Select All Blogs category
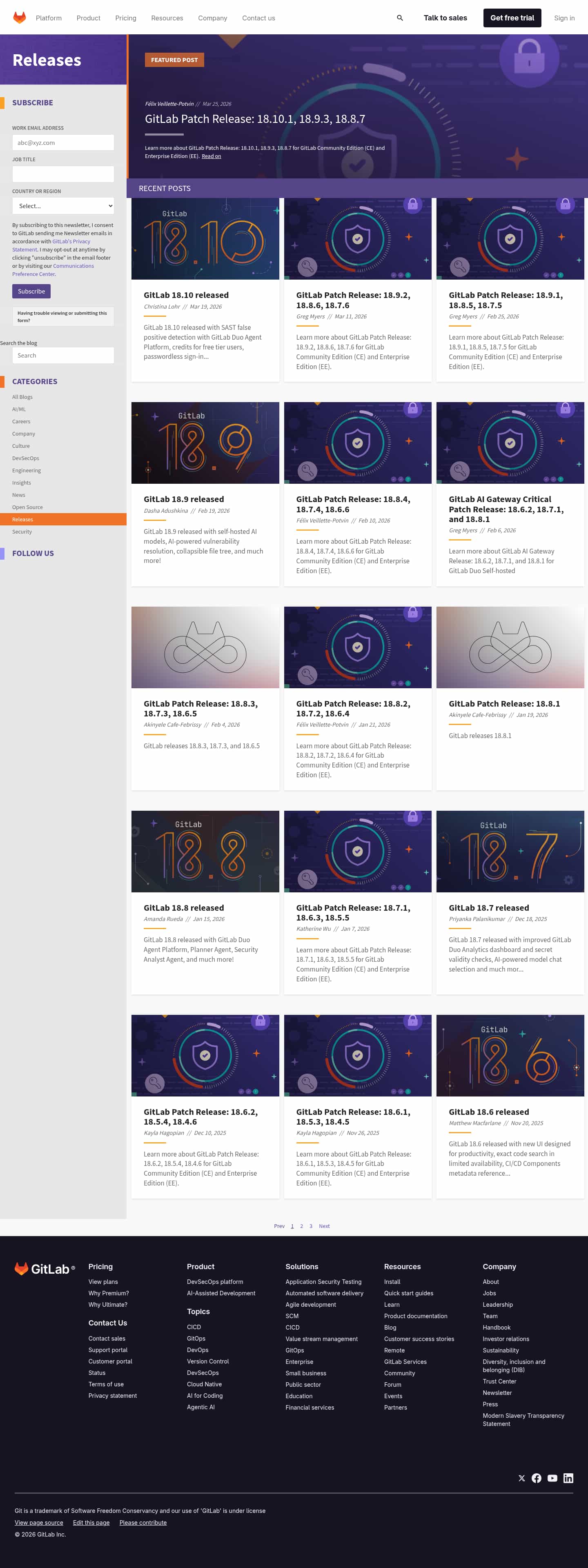 click(22, 397)
